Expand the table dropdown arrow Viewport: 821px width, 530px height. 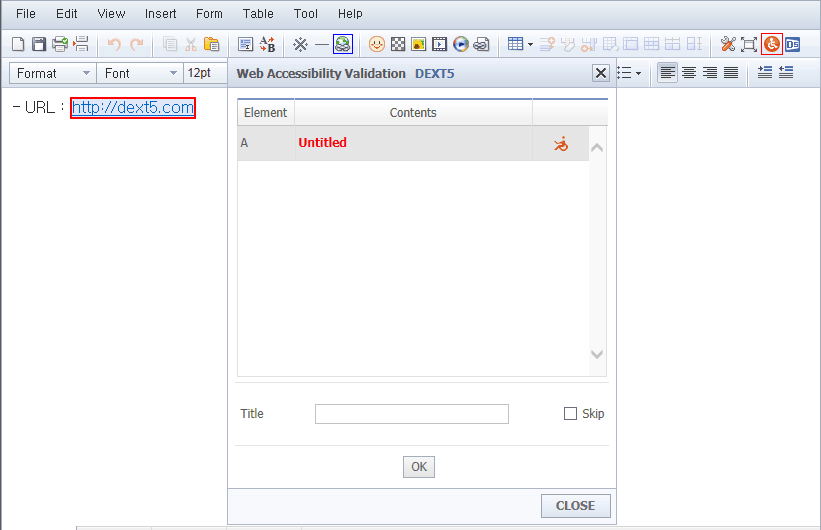pos(530,45)
